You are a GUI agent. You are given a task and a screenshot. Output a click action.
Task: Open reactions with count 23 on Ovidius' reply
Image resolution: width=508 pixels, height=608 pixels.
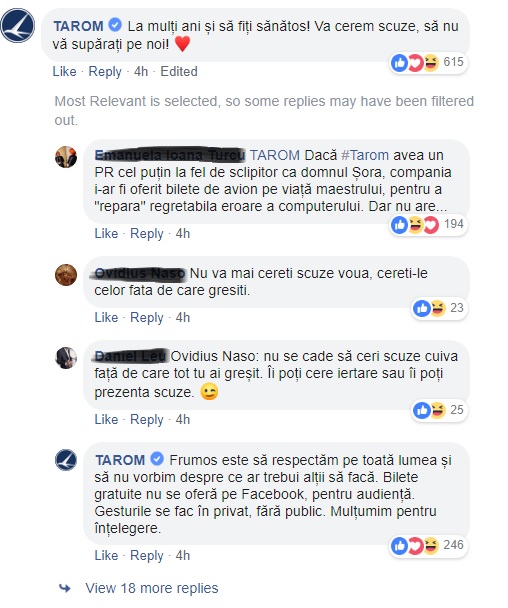click(439, 308)
